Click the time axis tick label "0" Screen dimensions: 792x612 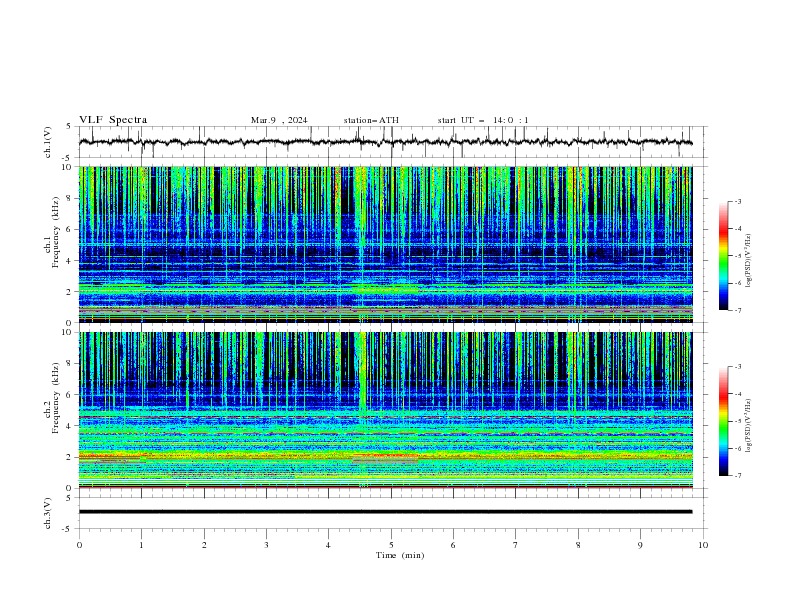coord(79,545)
